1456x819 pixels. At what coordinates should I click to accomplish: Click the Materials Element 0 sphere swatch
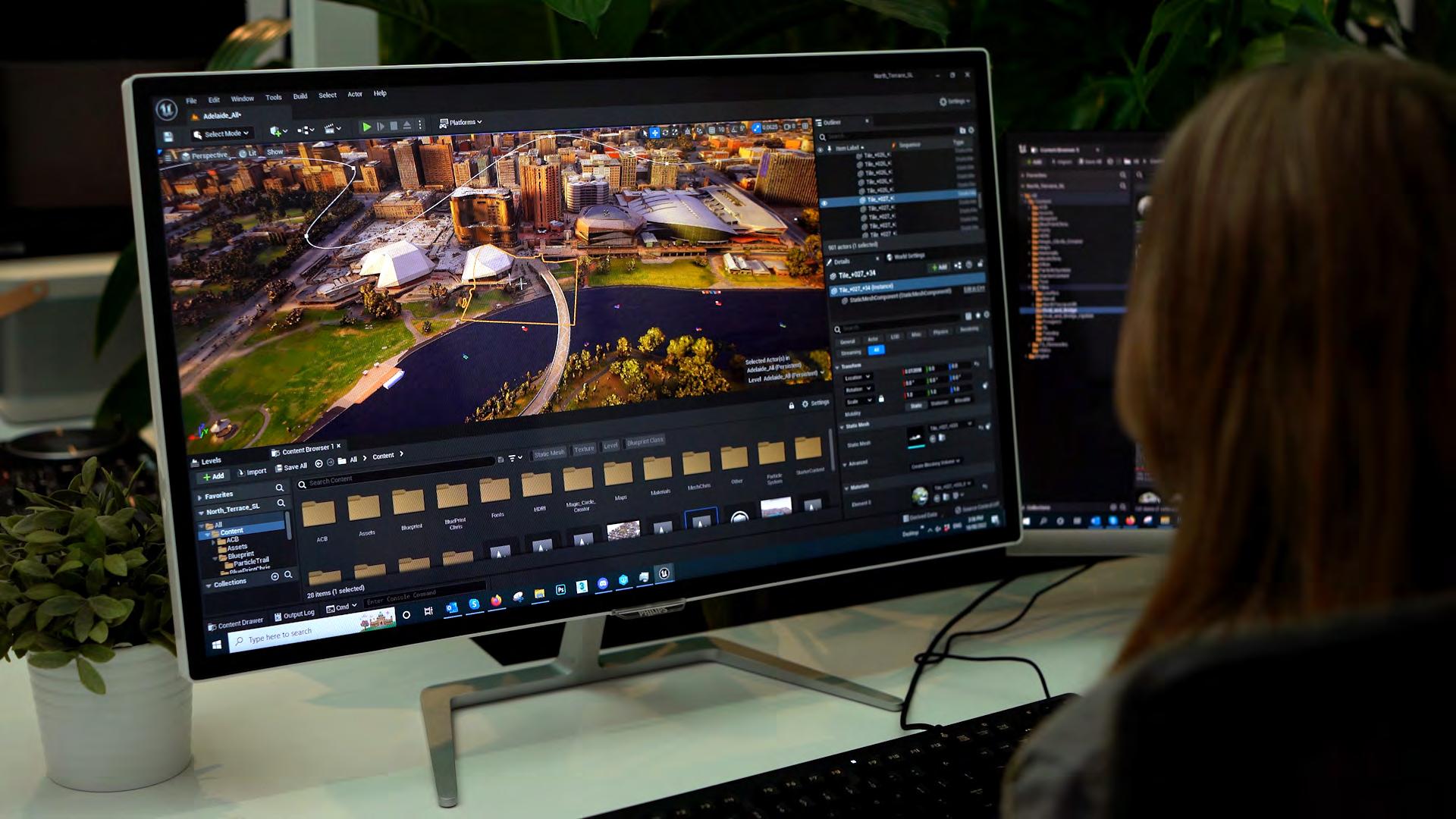(x=920, y=497)
